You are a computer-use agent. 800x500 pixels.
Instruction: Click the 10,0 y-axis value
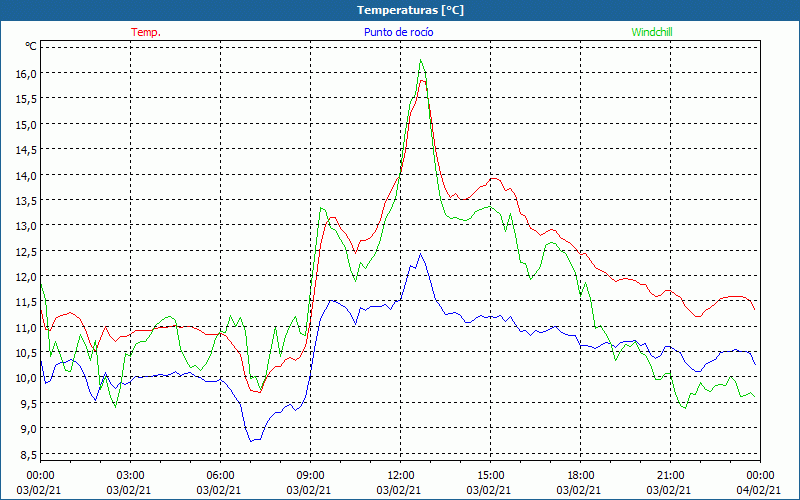coord(26,378)
